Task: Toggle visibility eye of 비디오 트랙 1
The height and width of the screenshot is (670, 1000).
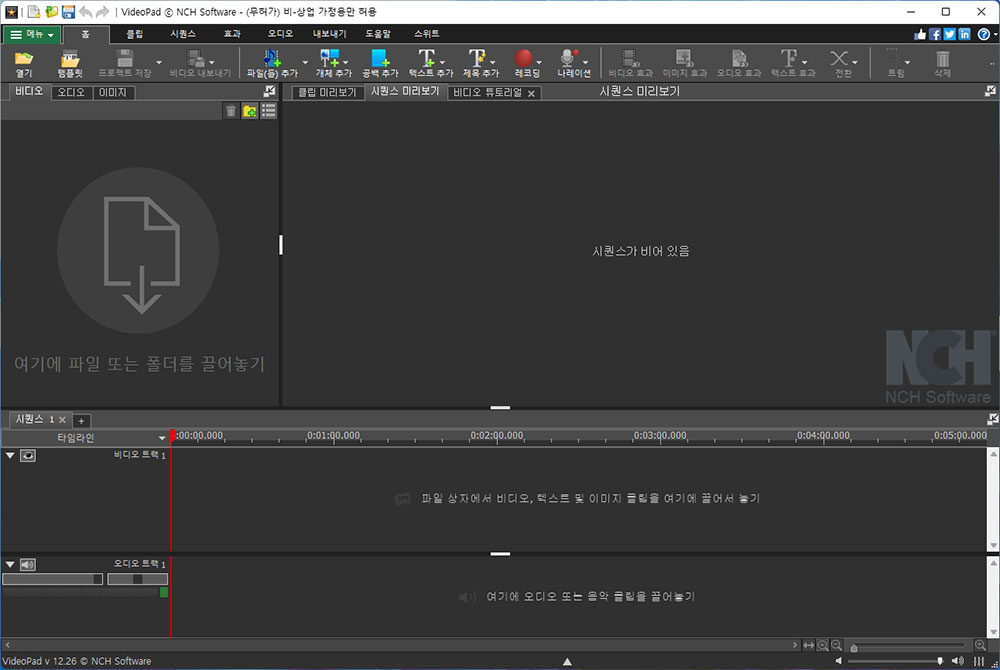Action: [27, 456]
